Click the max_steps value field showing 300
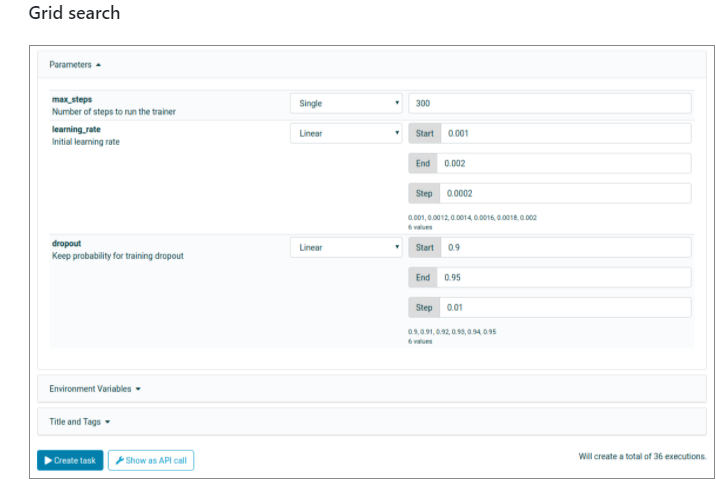The width and height of the screenshot is (716, 485). click(549, 103)
